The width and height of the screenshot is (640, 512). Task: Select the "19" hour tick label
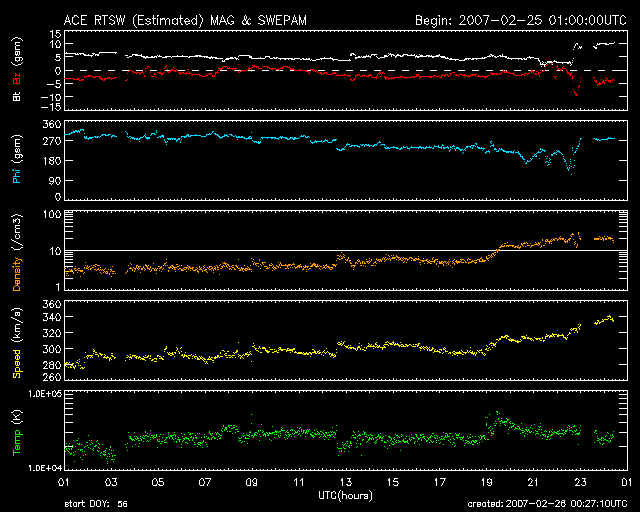[x=487, y=482]
